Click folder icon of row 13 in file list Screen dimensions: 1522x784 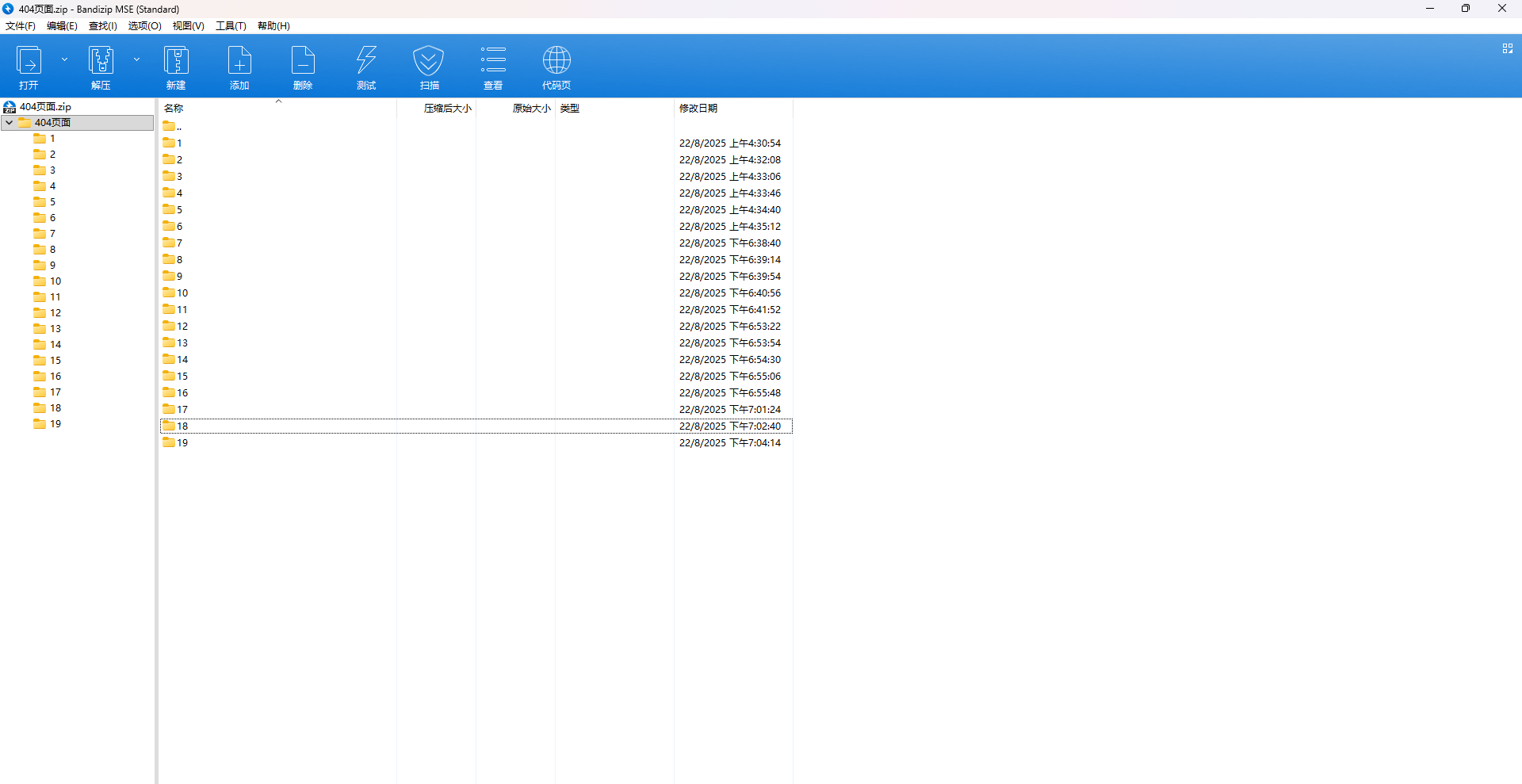point(169,342)
